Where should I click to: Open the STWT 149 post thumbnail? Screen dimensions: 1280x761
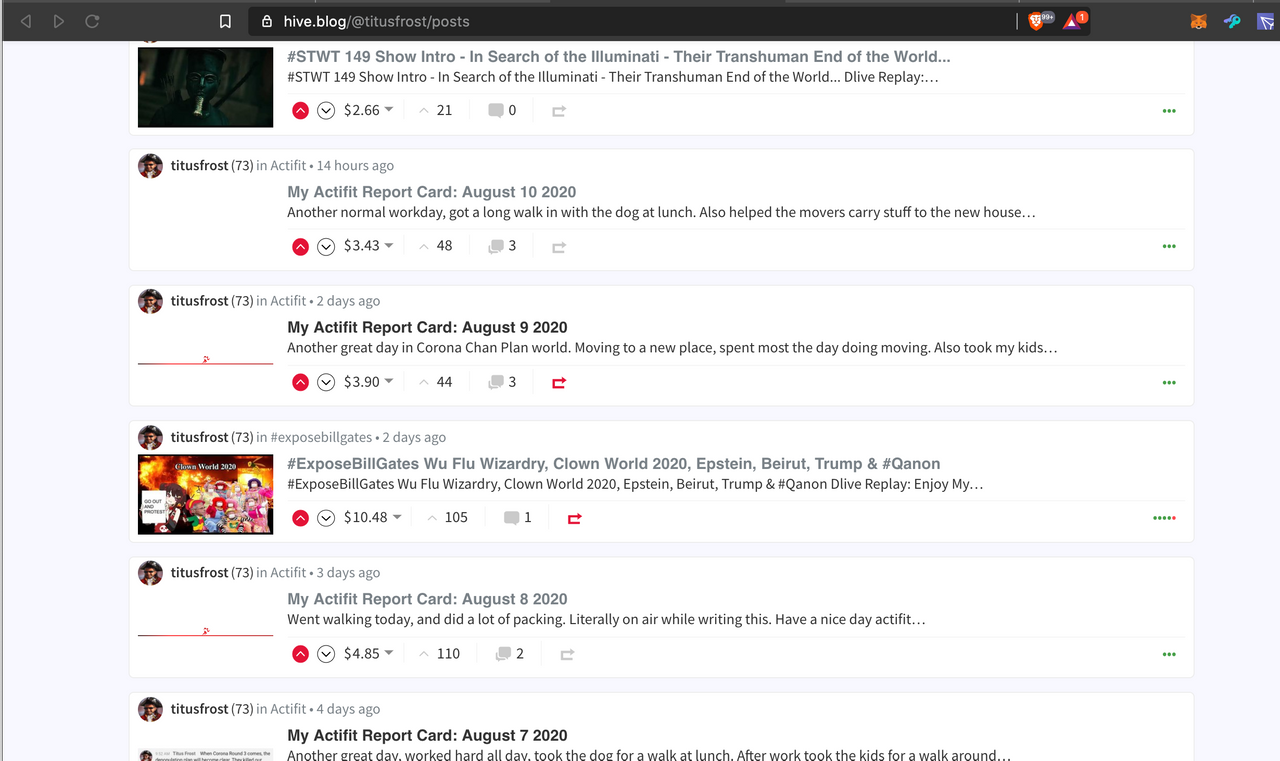tap(205, 87)
